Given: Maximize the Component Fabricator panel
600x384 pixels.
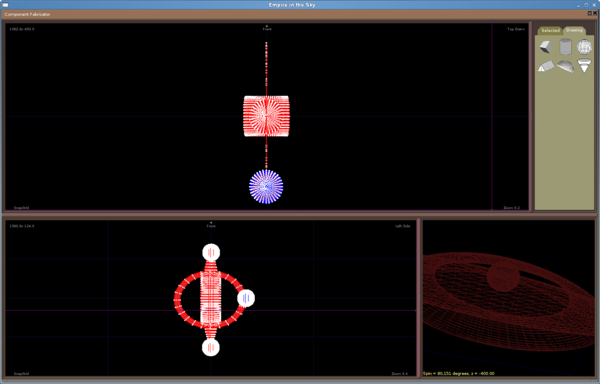Looking at the screenshot, I should click(x=590, y=13).
